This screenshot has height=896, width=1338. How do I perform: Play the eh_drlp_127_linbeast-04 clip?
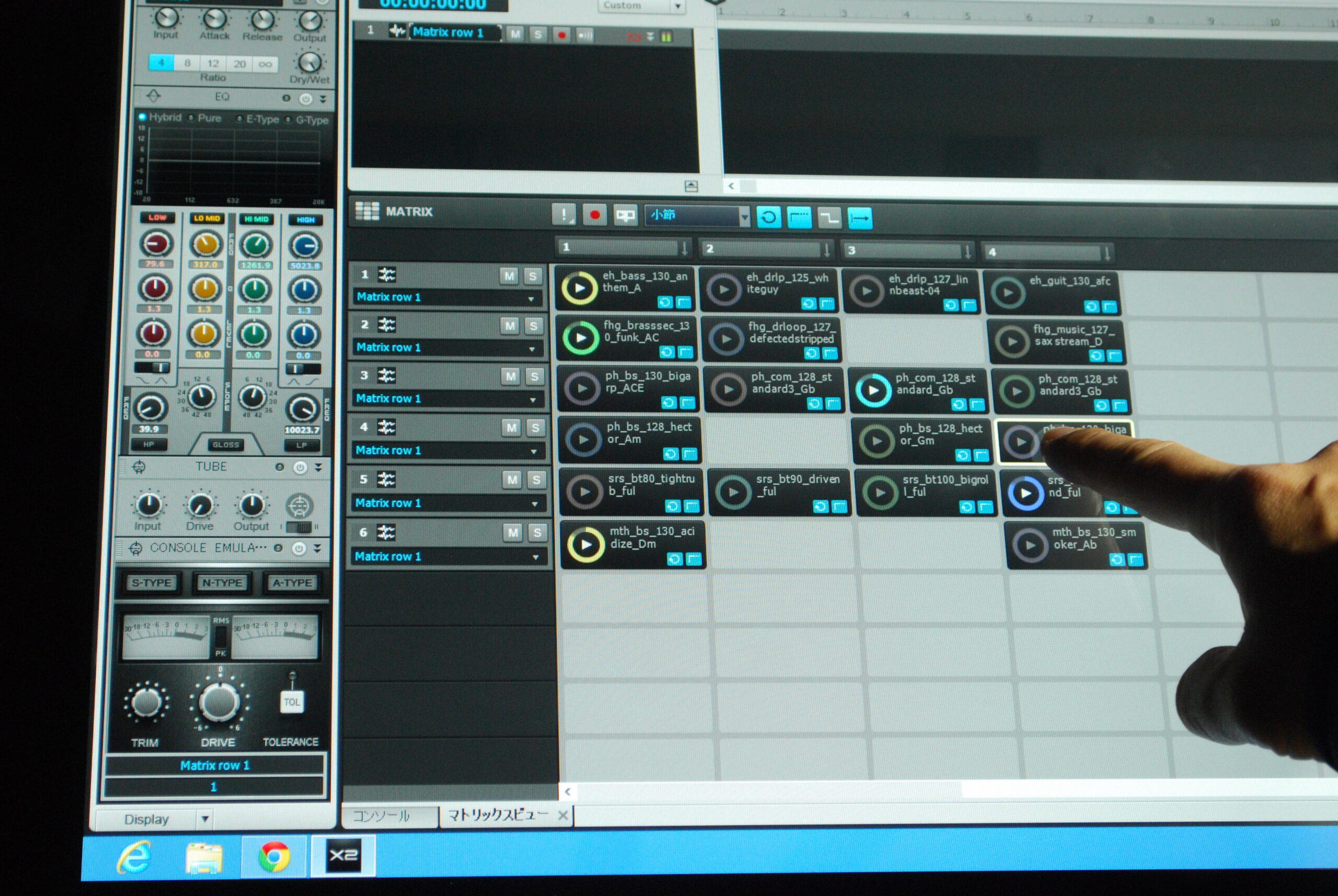pos(866,291)
